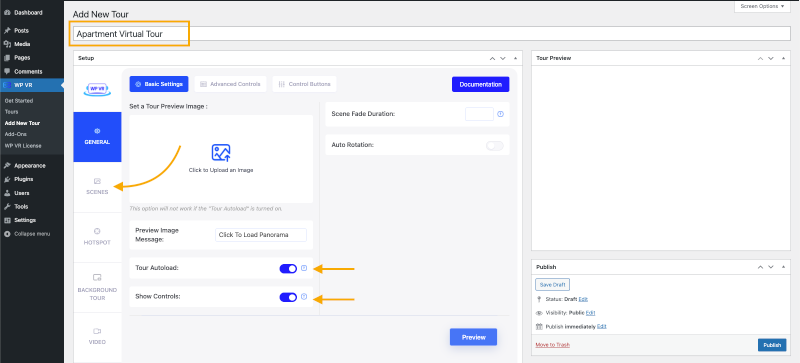Click the WP VR logo
Image resolution: width=800 pixels, height=363 pixels.
tap(97, 88)
